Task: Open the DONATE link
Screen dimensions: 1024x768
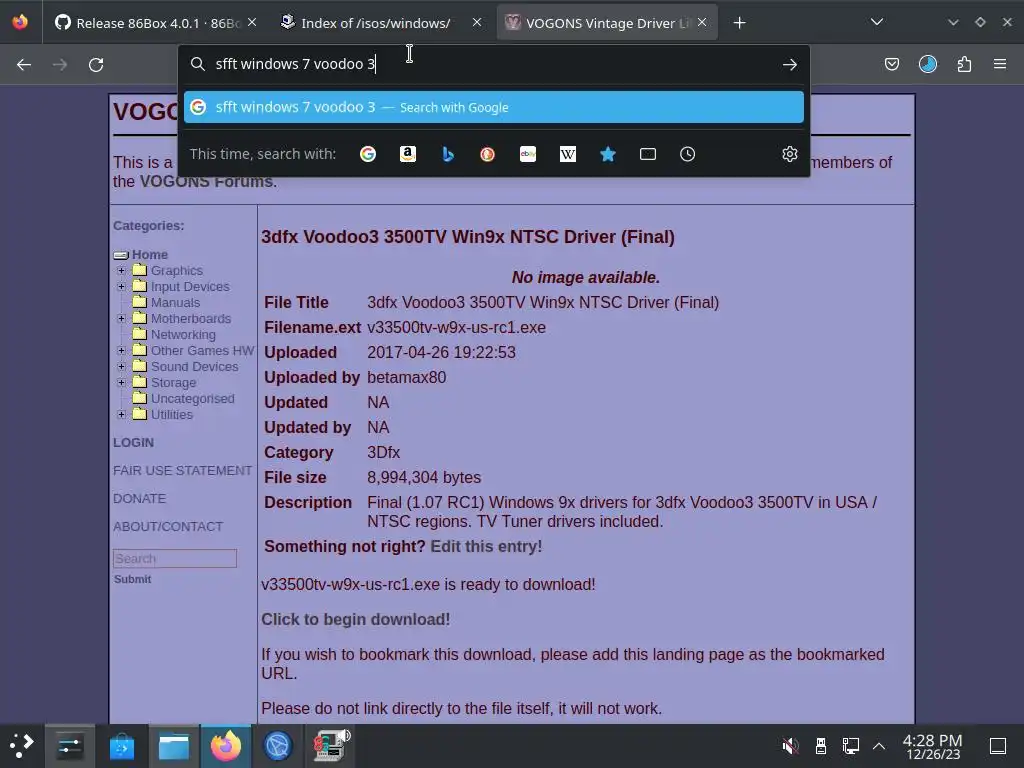Action: 139,498
